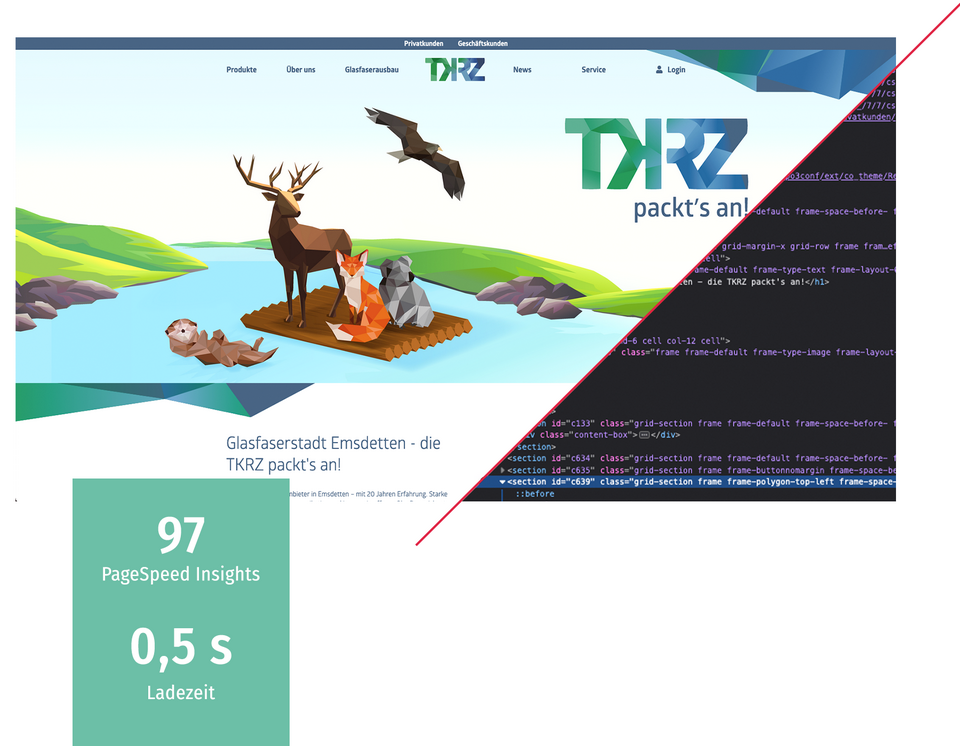Viewport: 960px width, 746px height.
Task: Open the Produkte menu
Action: tap(241, 70)
